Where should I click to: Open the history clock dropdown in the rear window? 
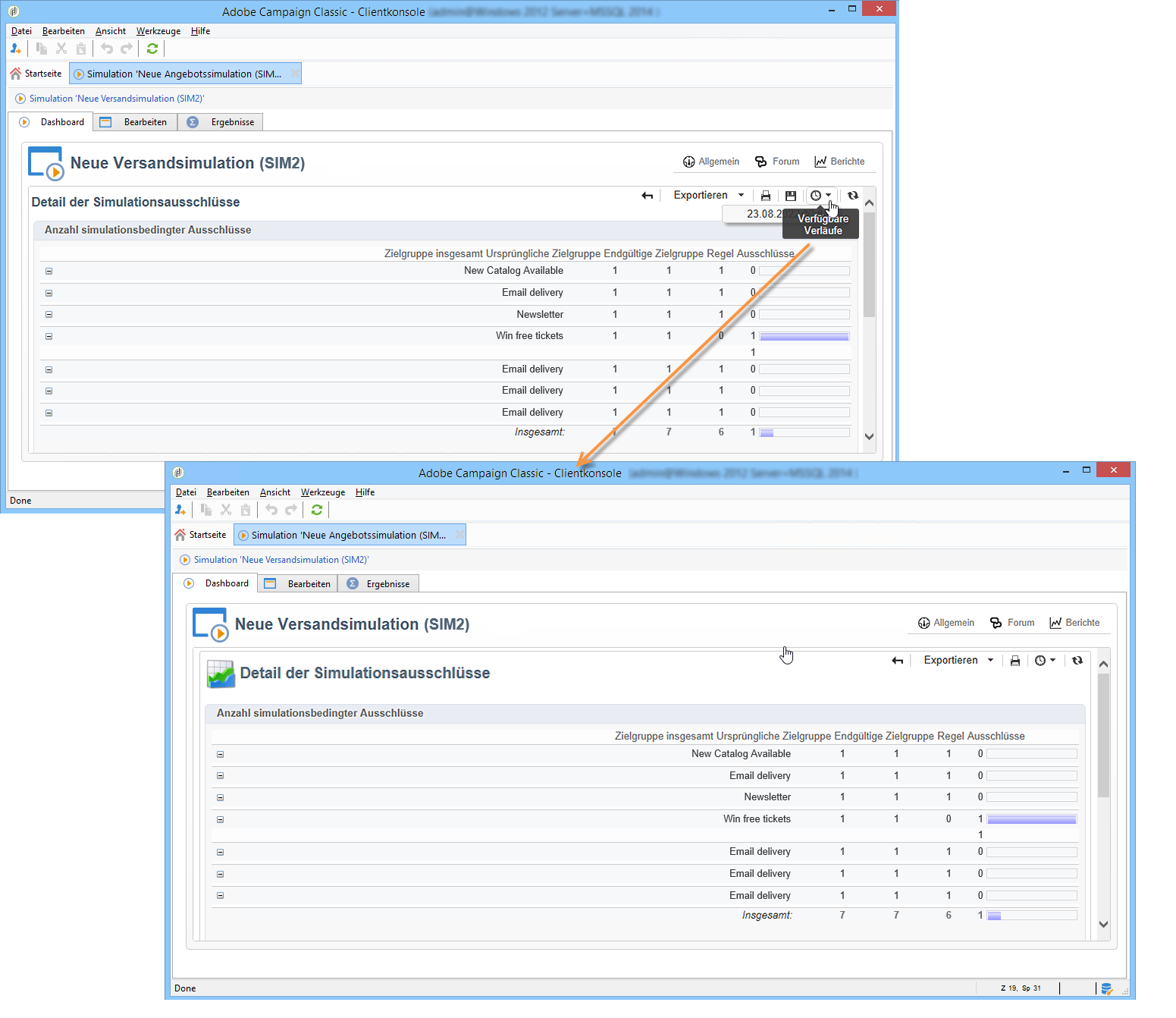pyautogui.click(x=821, y=195)
